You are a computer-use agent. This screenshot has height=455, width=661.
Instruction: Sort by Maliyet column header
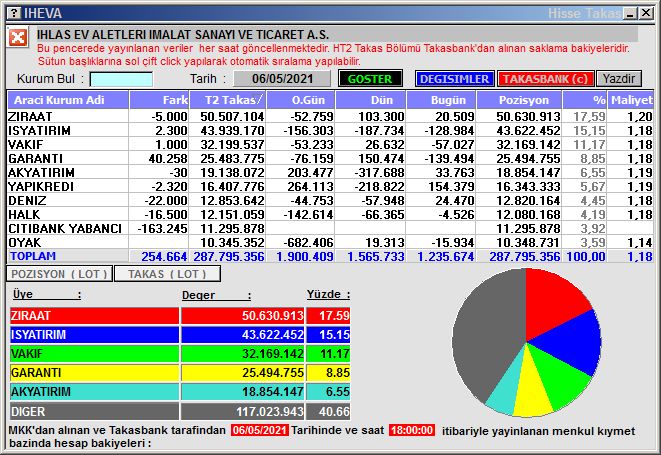pyautogui.click(x=631, y=100)
